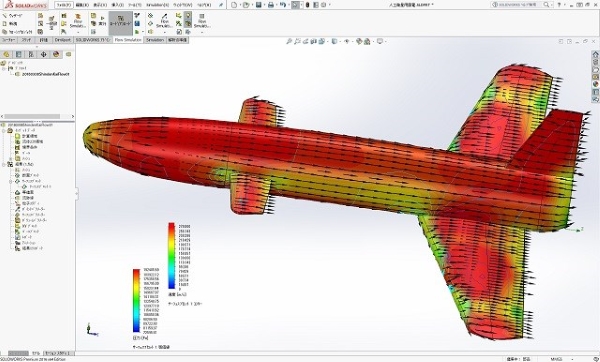Click the large load/unload results button

click(121, 22)
